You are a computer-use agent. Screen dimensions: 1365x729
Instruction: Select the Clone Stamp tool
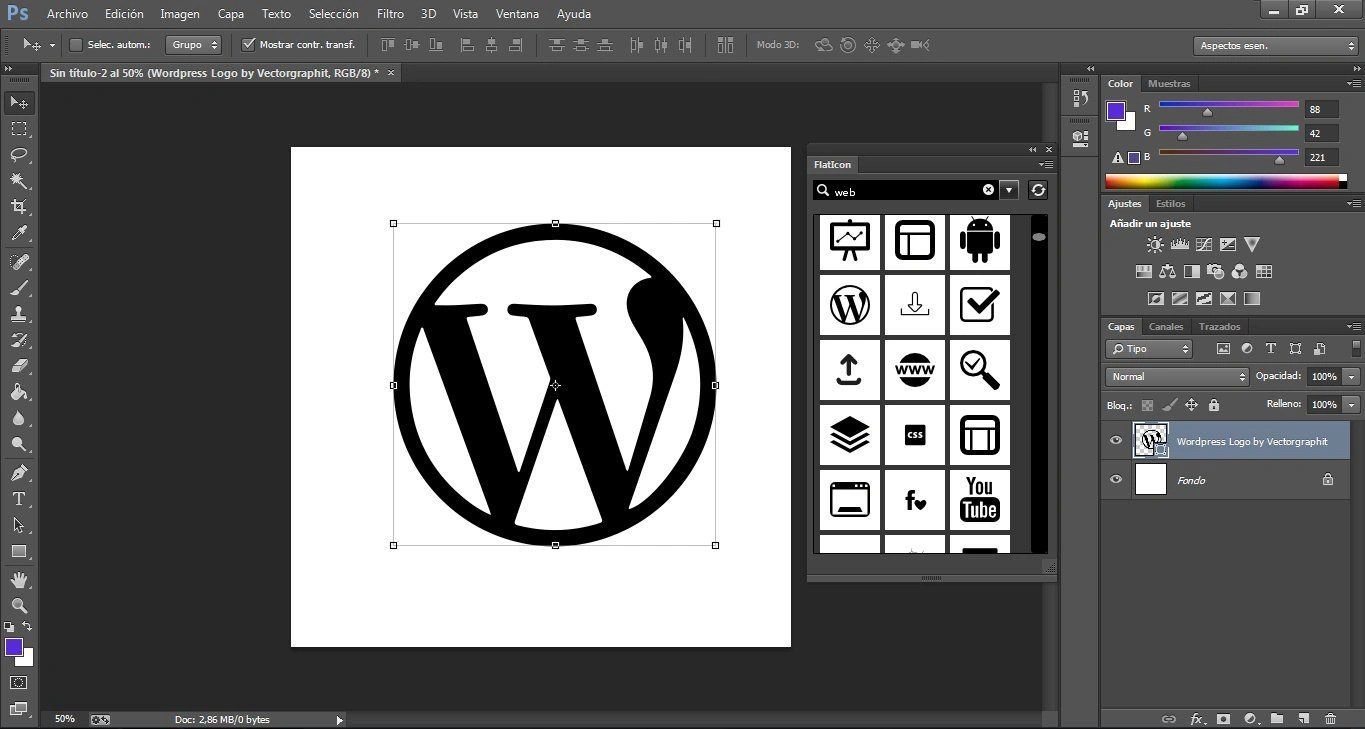tap(19, 314)
